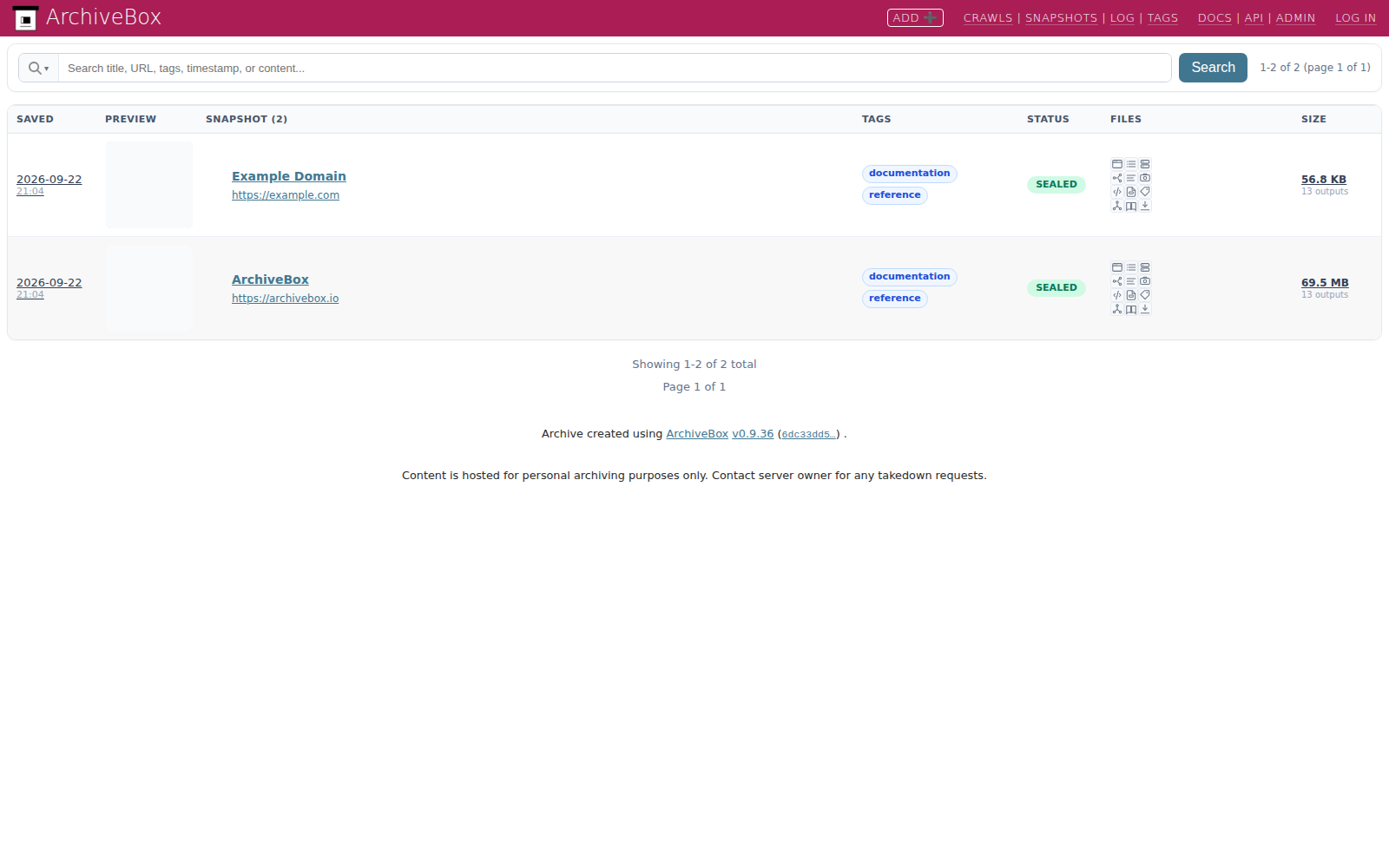This screenshot has width=1389, height=868.
Task: Open the book (readability) icon for ArchiveBox snapshot
Action: (1131, 309)
